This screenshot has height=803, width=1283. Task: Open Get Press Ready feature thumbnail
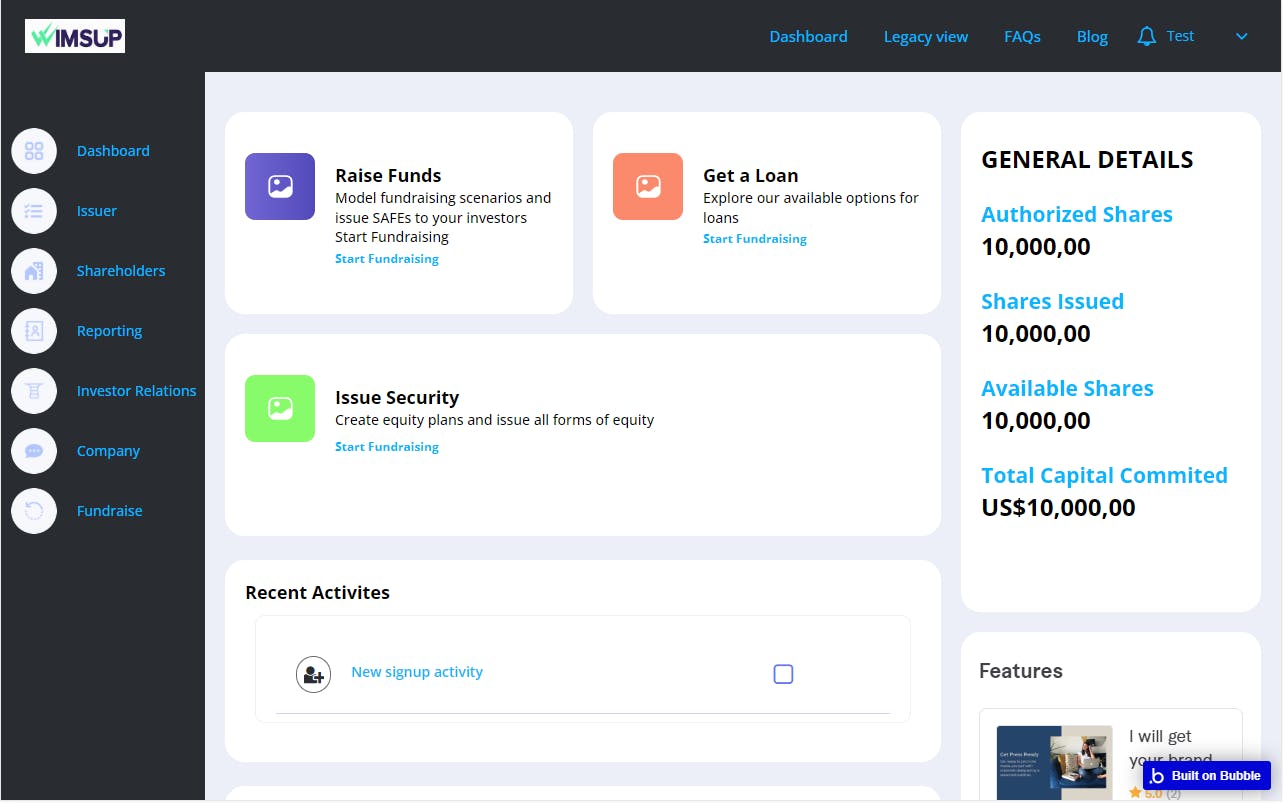[x=1055, y=764]
